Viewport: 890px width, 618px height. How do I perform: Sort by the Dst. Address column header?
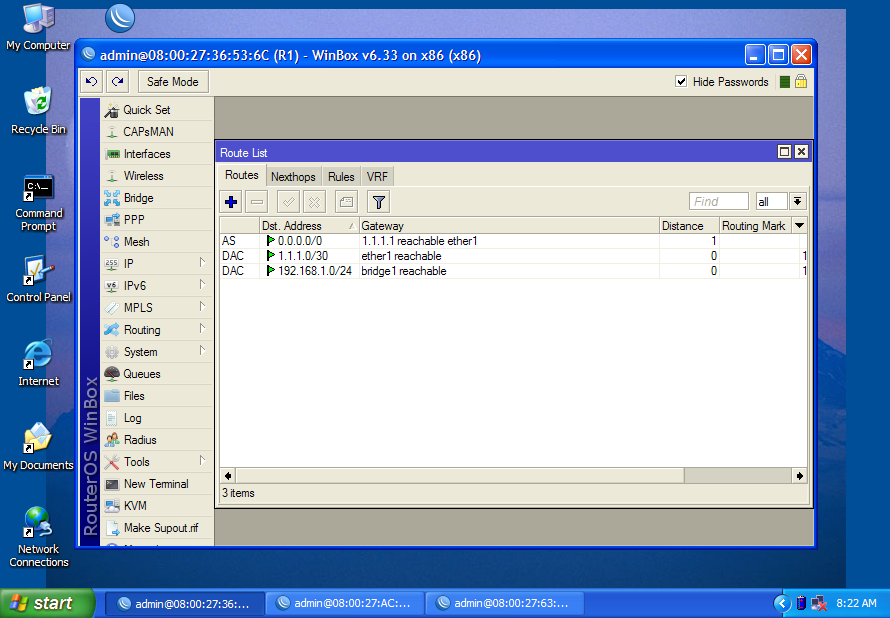[309, 226]
